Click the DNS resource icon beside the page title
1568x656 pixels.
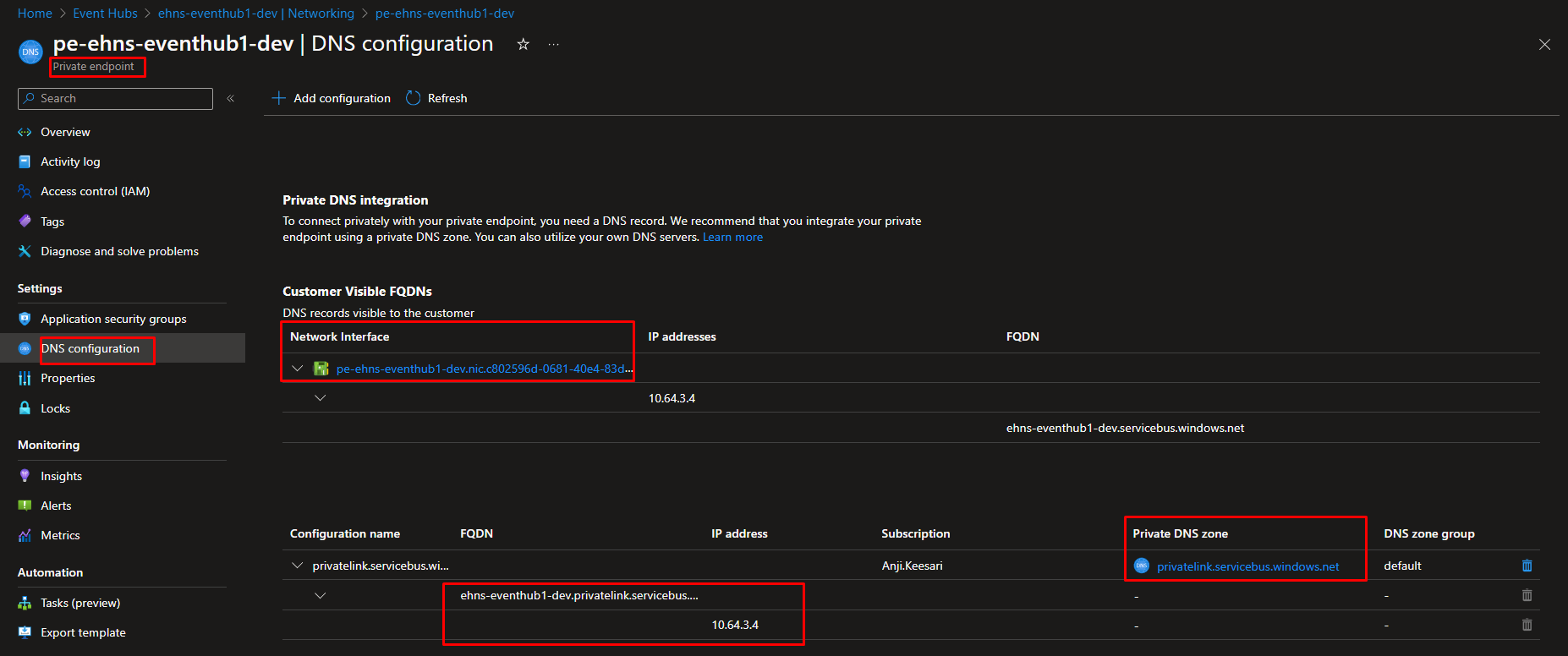[30, 52]
